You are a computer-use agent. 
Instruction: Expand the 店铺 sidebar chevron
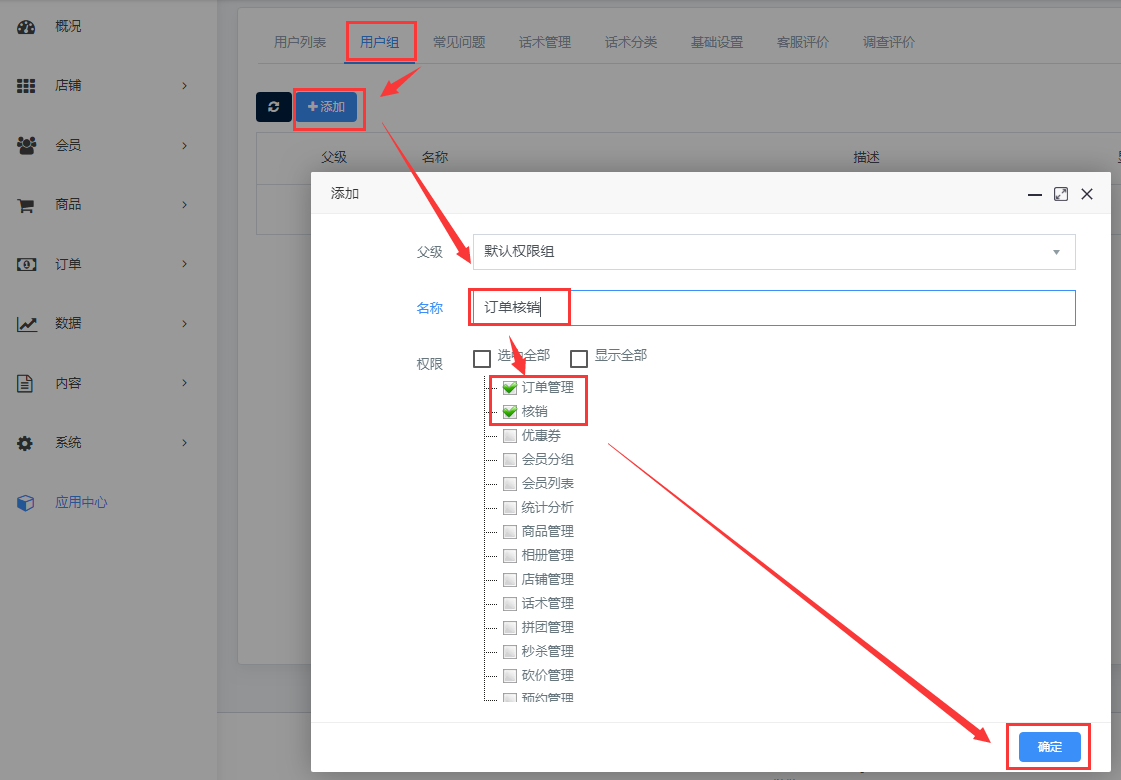185,86
